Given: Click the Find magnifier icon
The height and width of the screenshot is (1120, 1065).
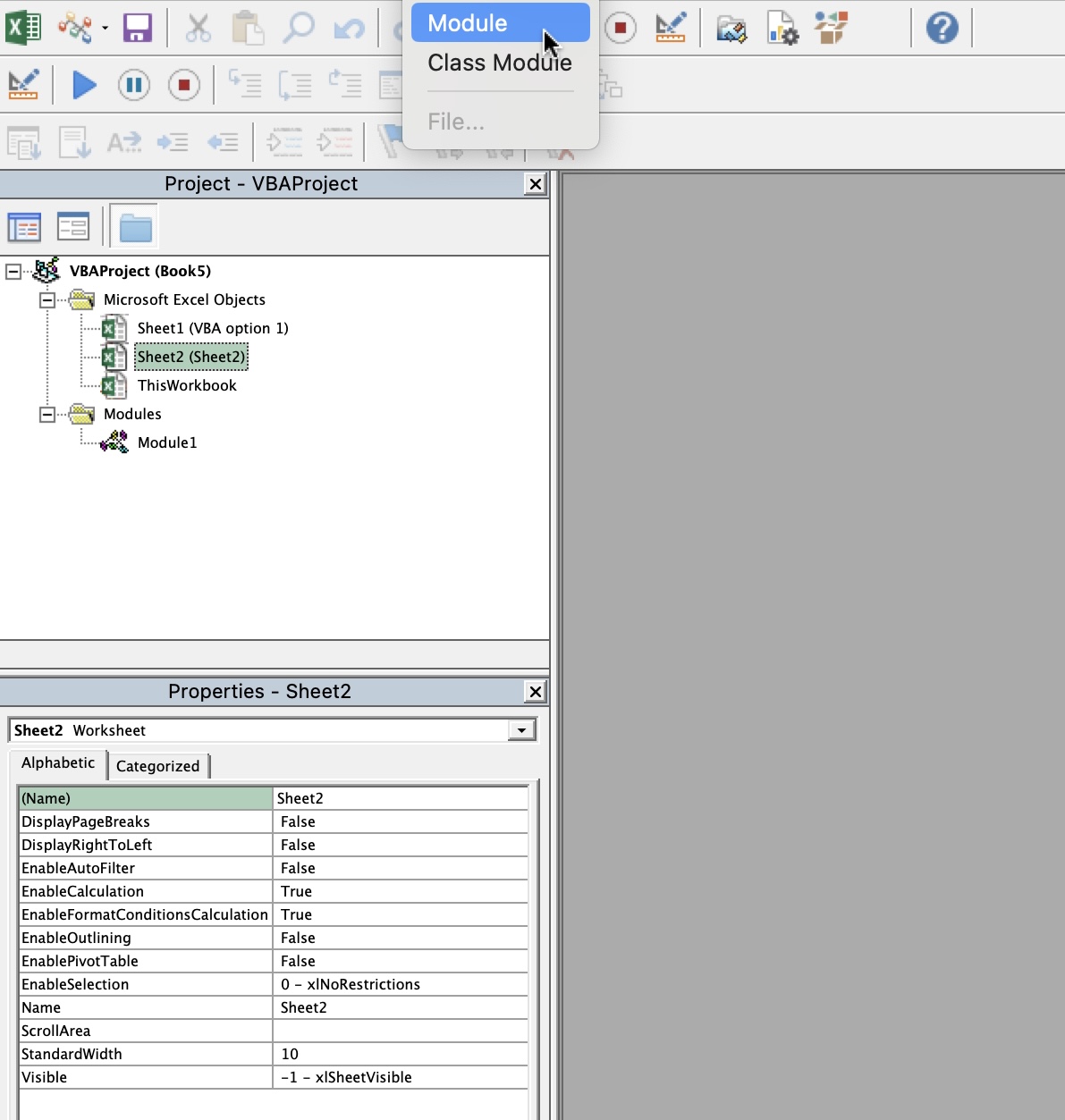Looking at the screenshot, I should point(298,27).
